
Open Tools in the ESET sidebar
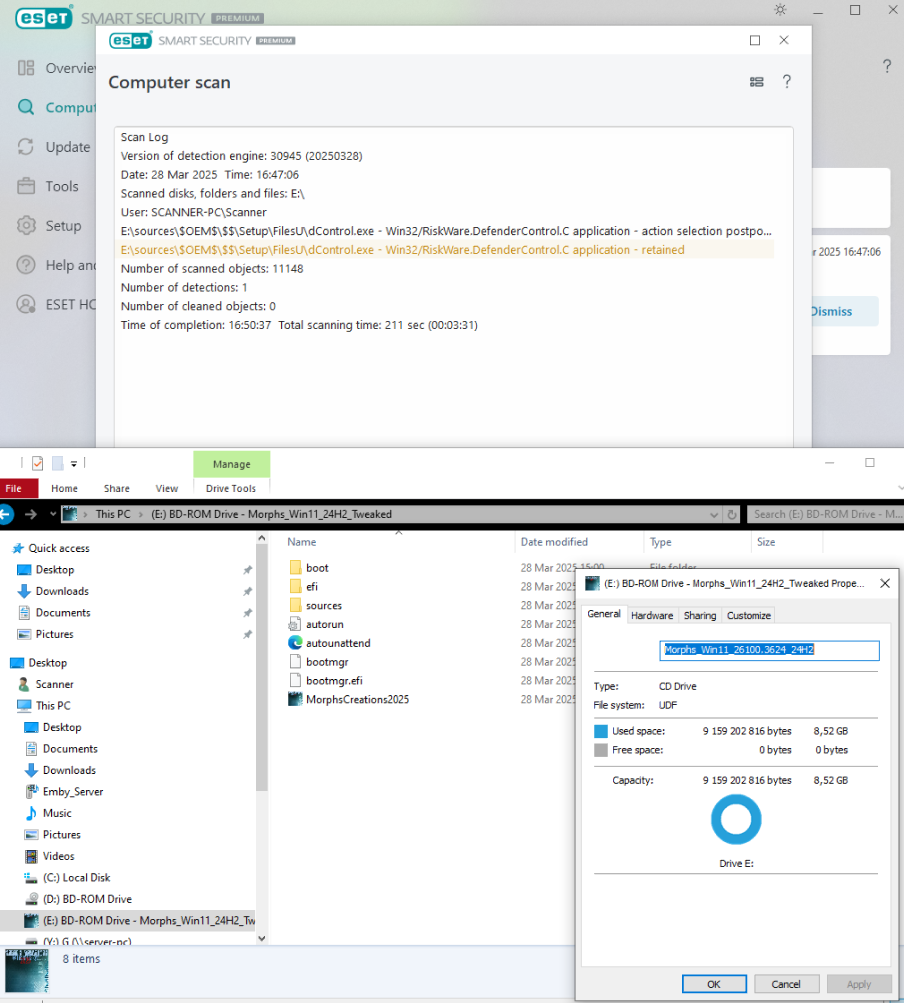(49, 186)
